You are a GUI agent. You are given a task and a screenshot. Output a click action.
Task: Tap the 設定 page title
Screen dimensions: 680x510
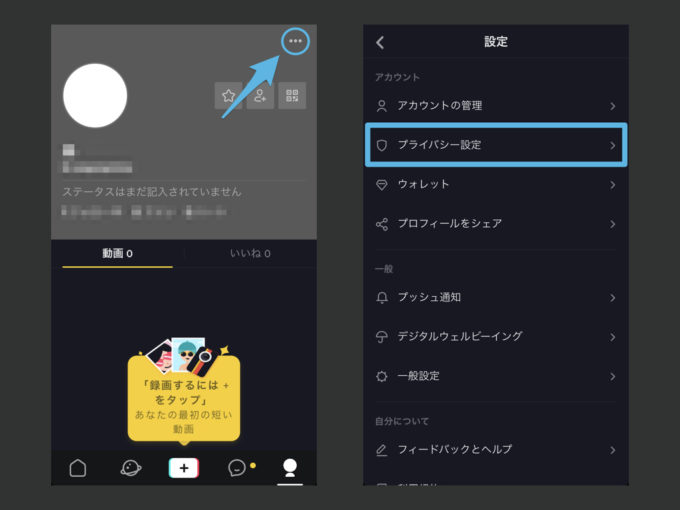[x=496, y=42]
